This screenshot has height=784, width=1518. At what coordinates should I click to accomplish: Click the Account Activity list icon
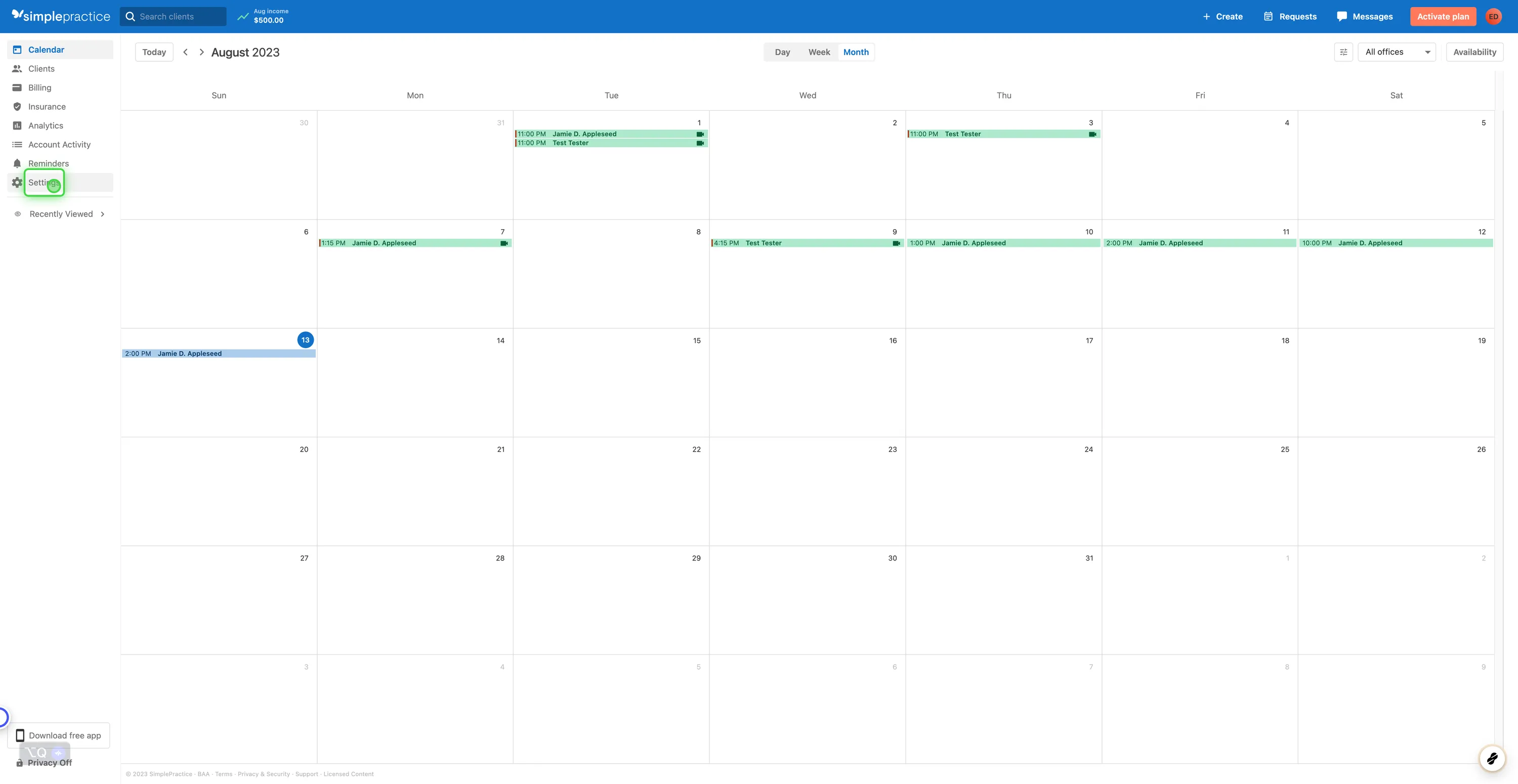click(17, 144)
